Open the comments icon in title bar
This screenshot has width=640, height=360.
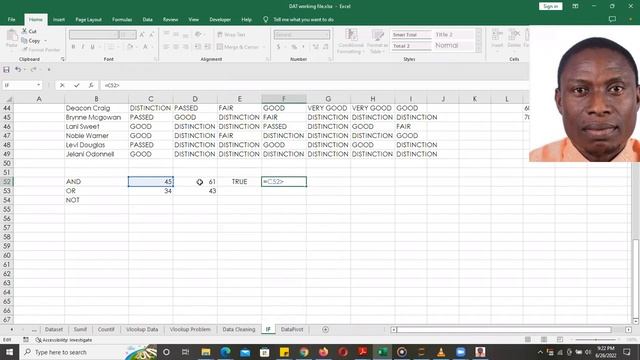[612, 19]
